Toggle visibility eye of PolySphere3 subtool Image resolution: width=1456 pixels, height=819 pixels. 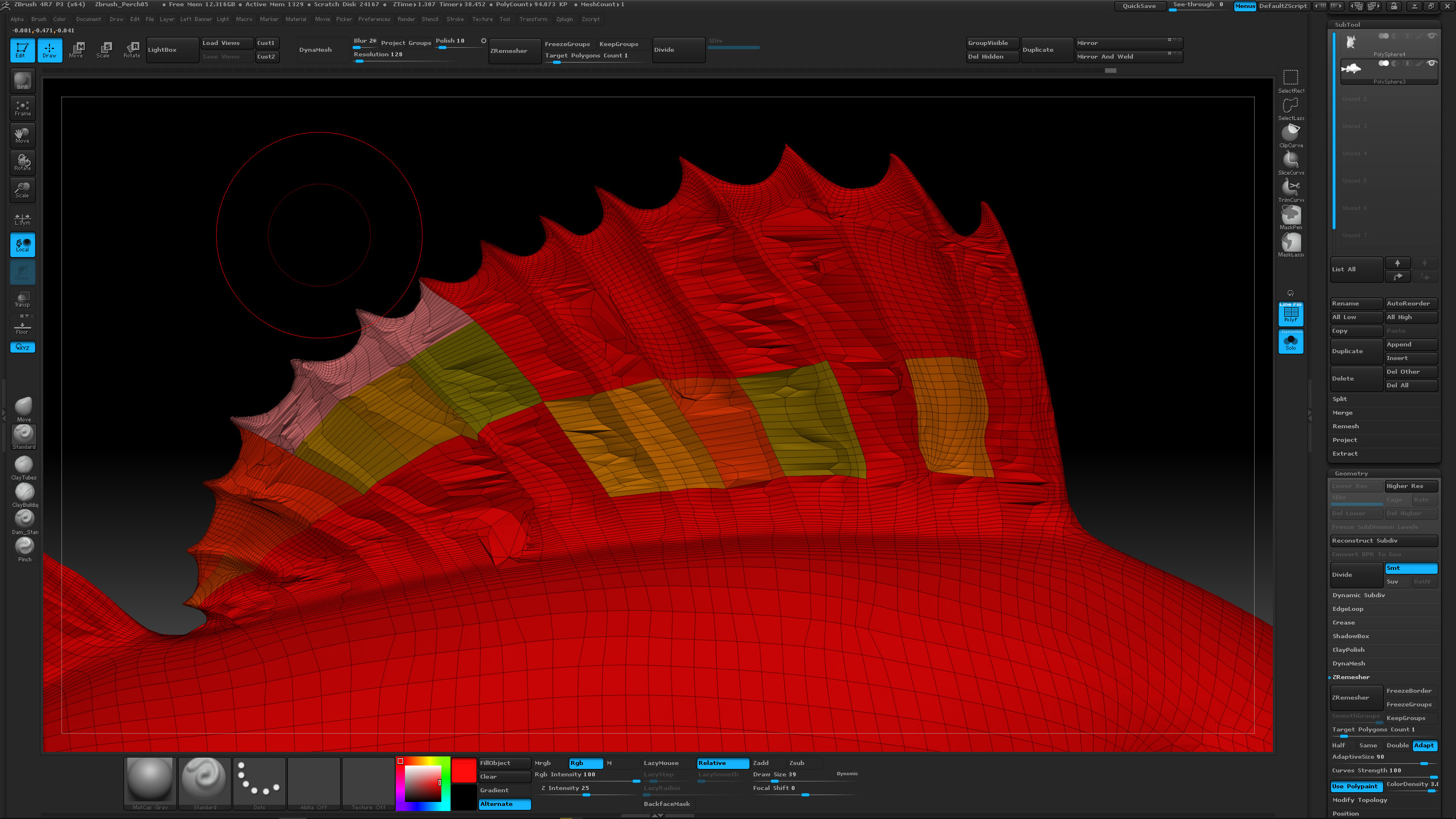(x=1432, y=63)
